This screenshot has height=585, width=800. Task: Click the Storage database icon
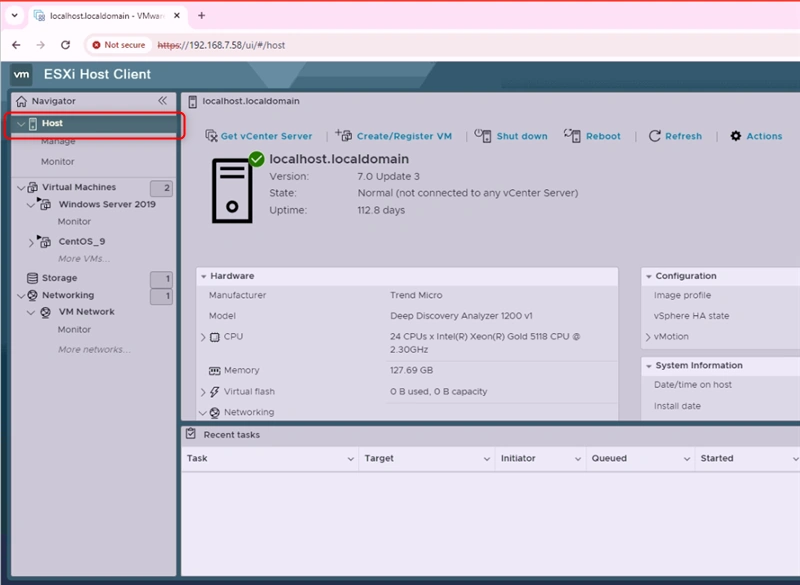(32, 278)
